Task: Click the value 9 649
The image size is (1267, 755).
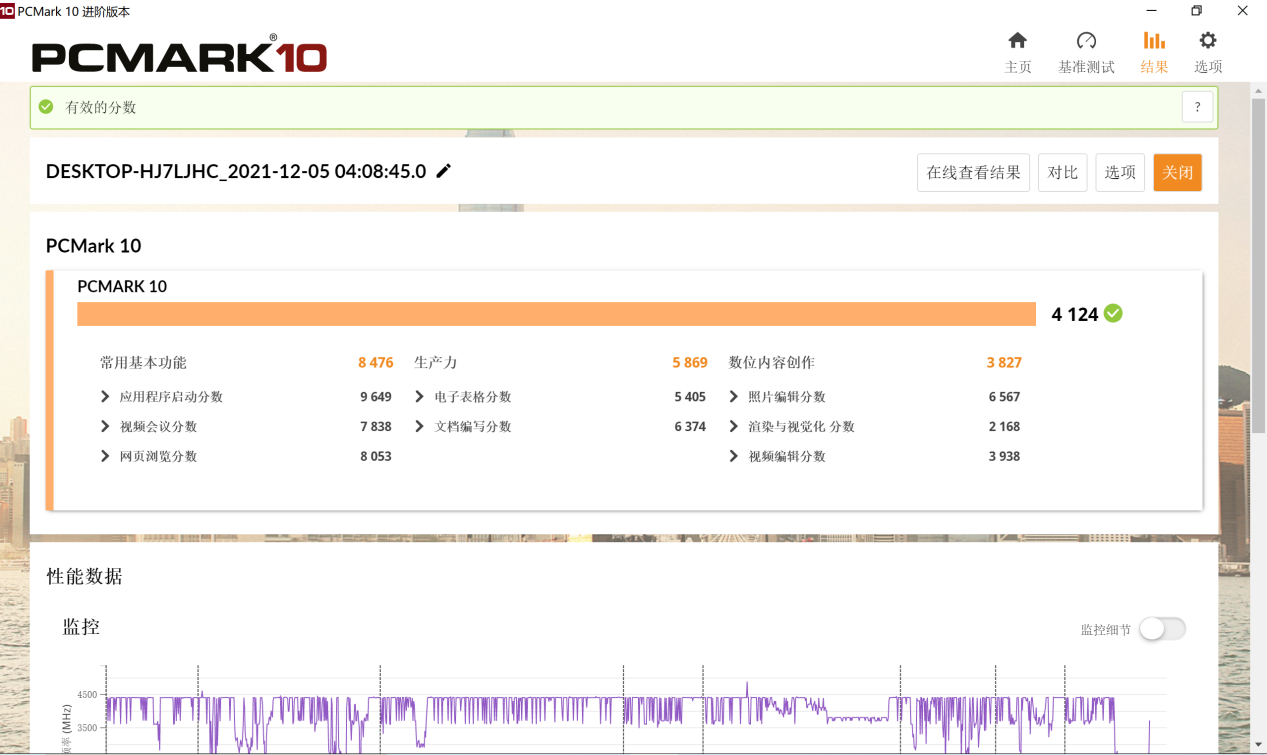Action: pos(376,397)
